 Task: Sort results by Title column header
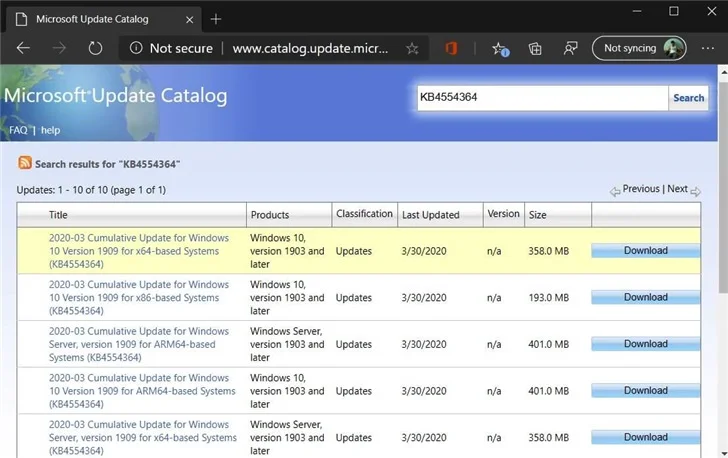tap(58, 215)
